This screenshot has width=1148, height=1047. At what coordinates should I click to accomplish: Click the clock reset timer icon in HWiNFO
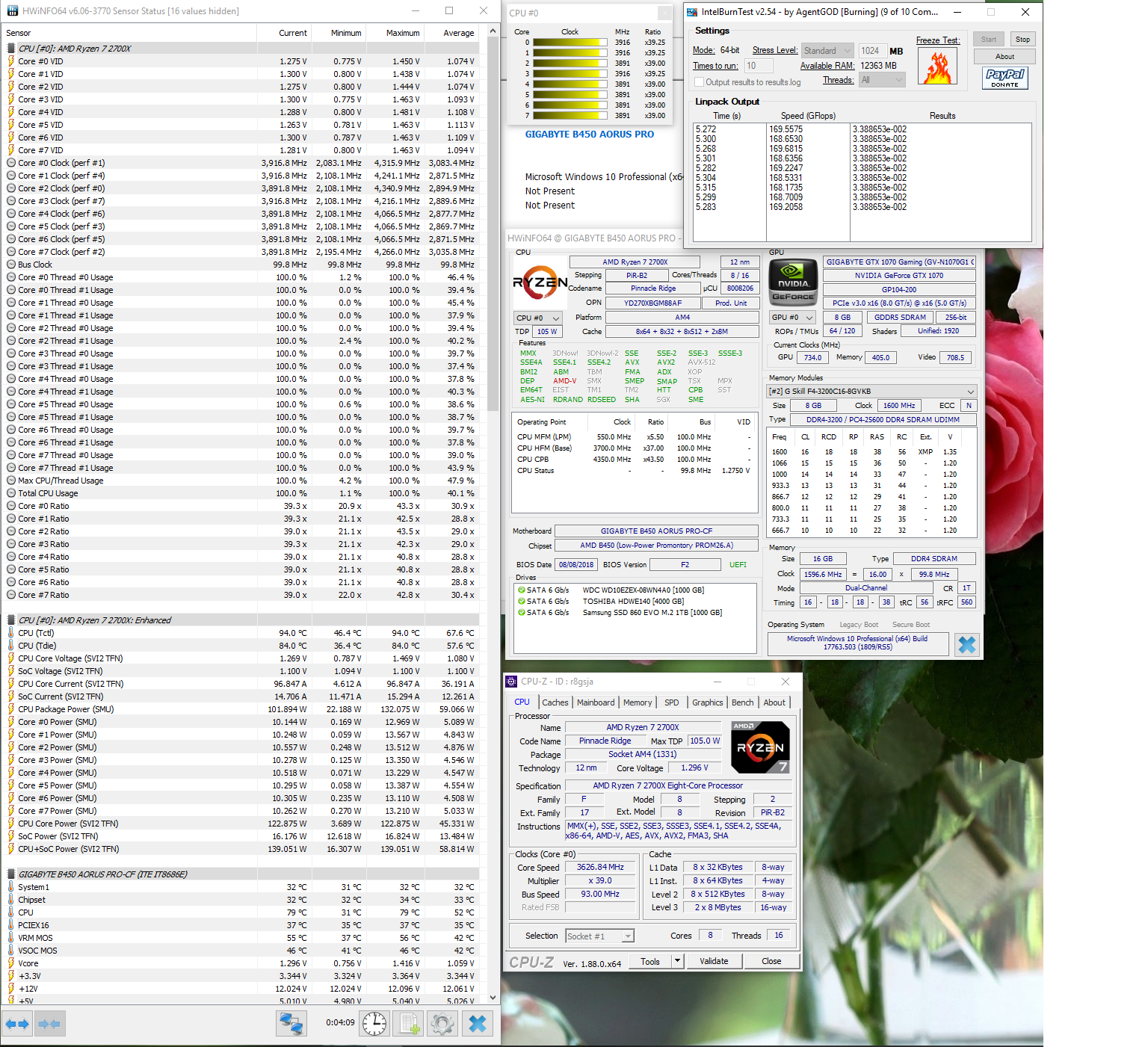point(375,1024)
